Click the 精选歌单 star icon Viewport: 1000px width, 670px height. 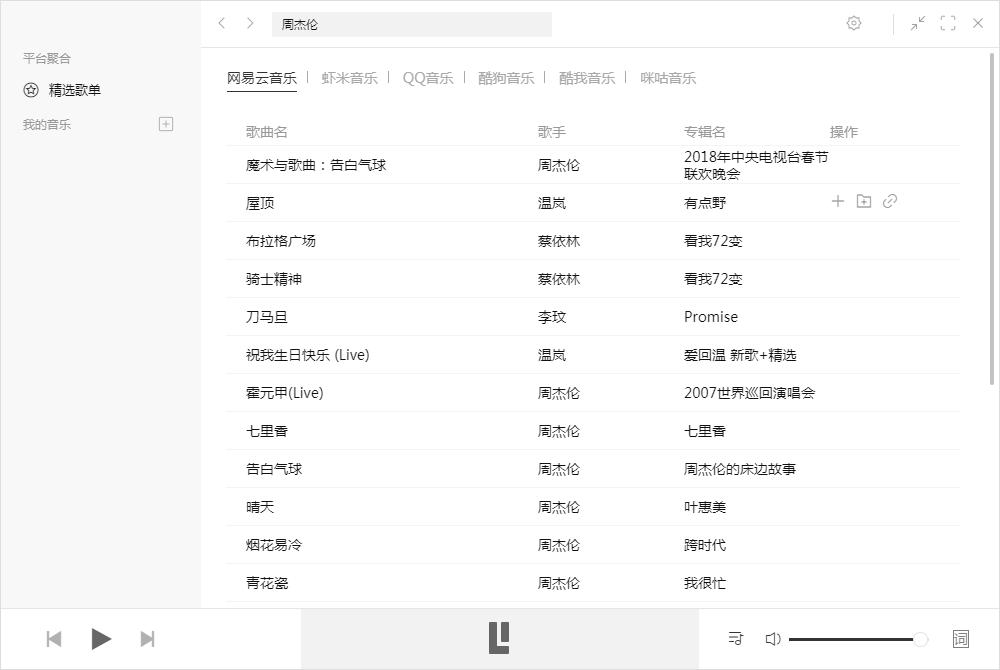point(29,89)
